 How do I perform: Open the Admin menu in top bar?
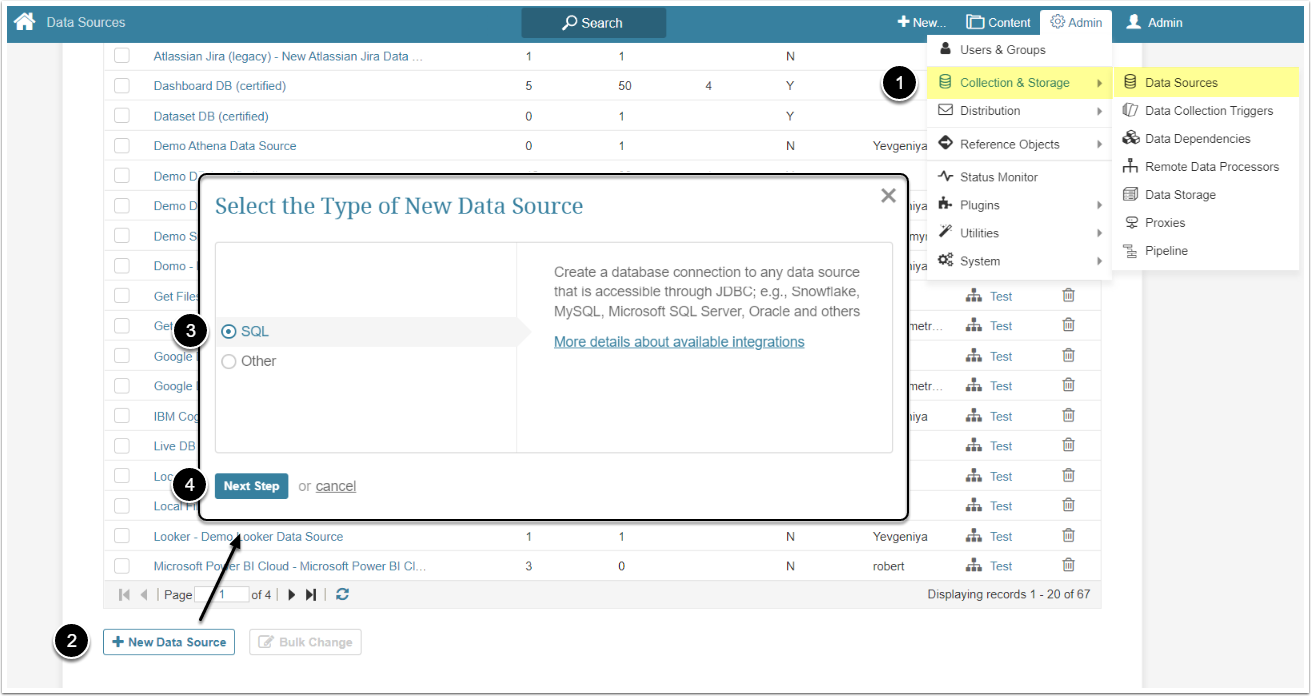(1076, 22)
